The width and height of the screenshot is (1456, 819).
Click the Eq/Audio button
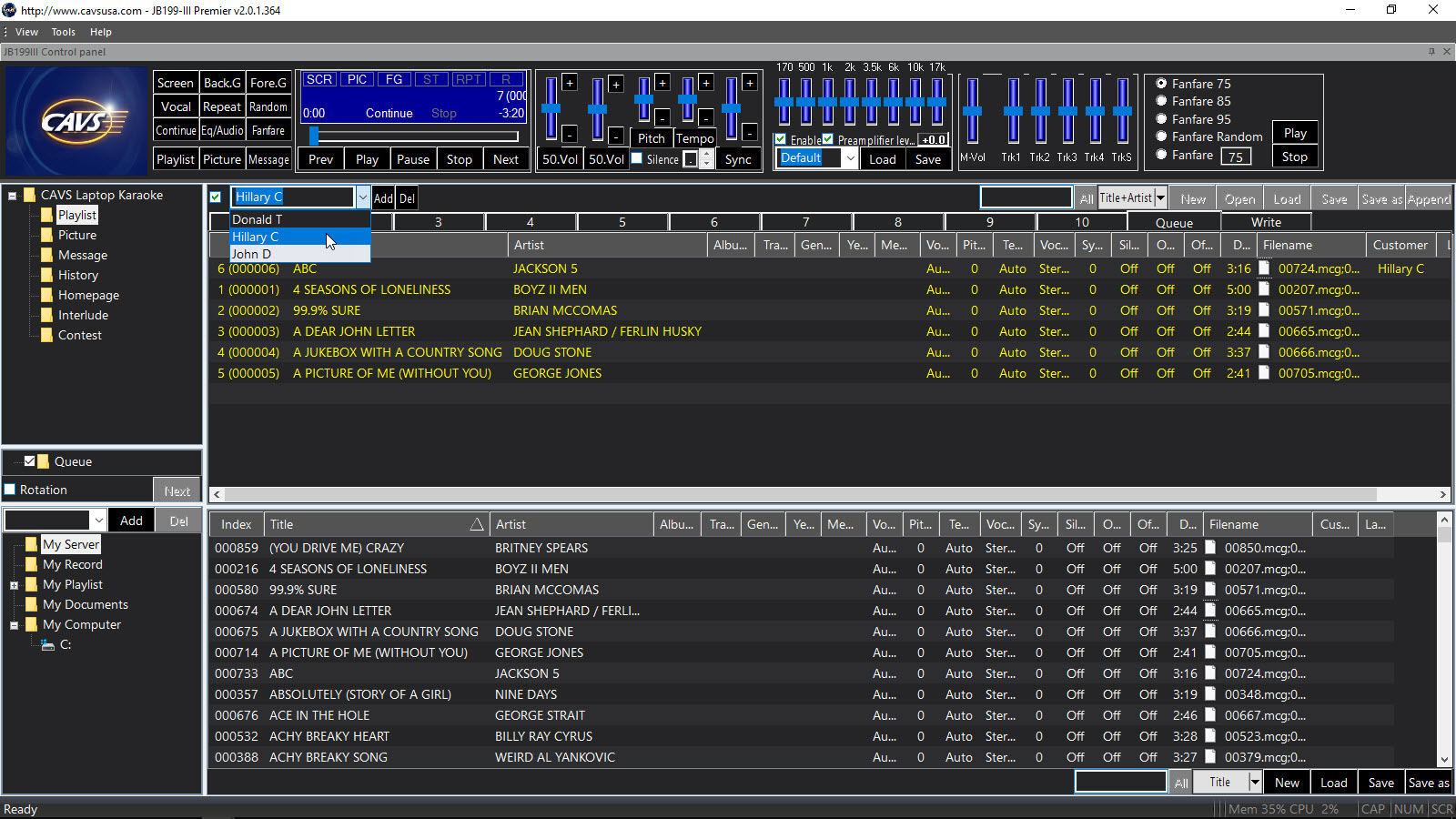point(222,130)
